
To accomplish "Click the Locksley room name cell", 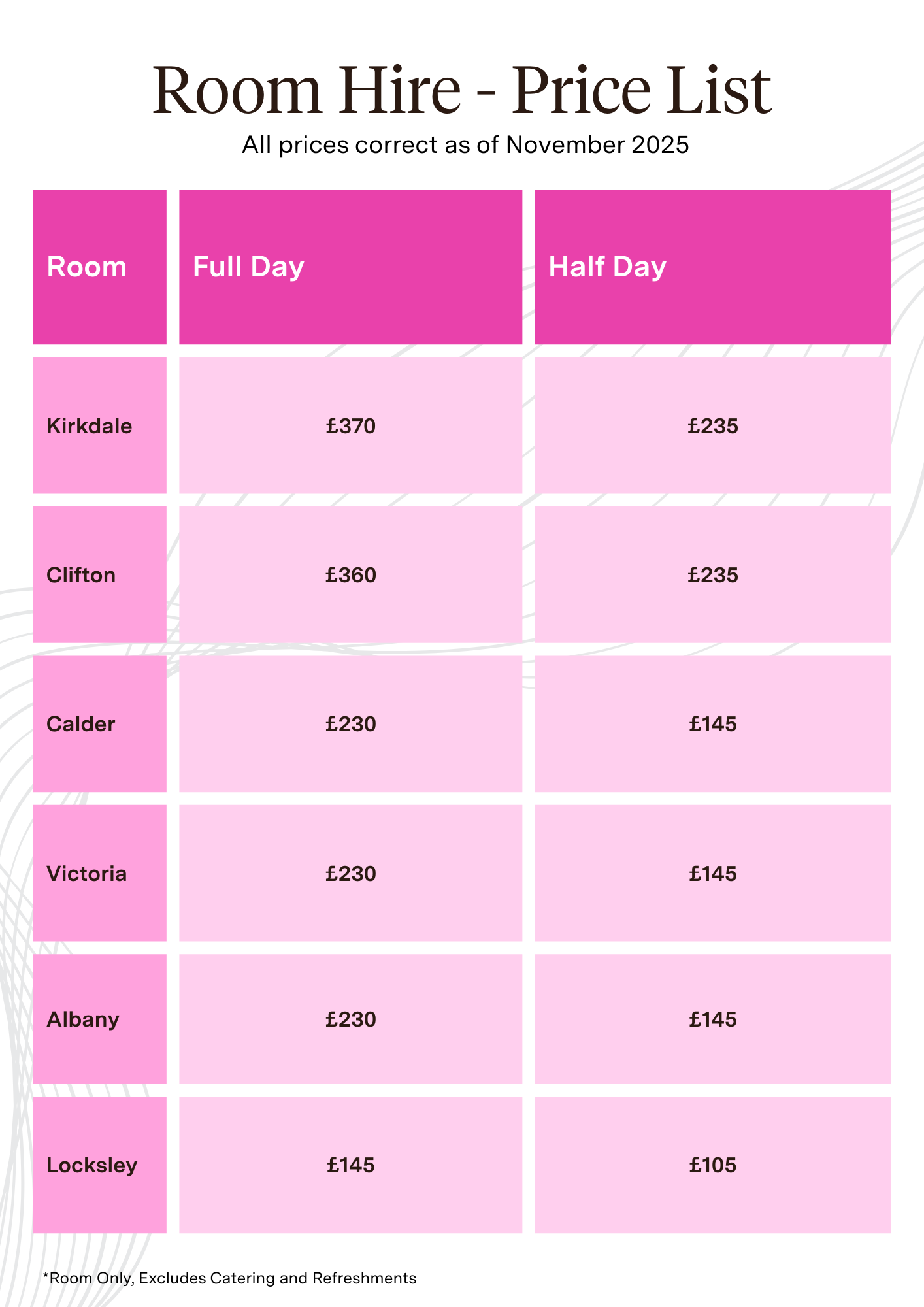I will [x=92, y=1165].
